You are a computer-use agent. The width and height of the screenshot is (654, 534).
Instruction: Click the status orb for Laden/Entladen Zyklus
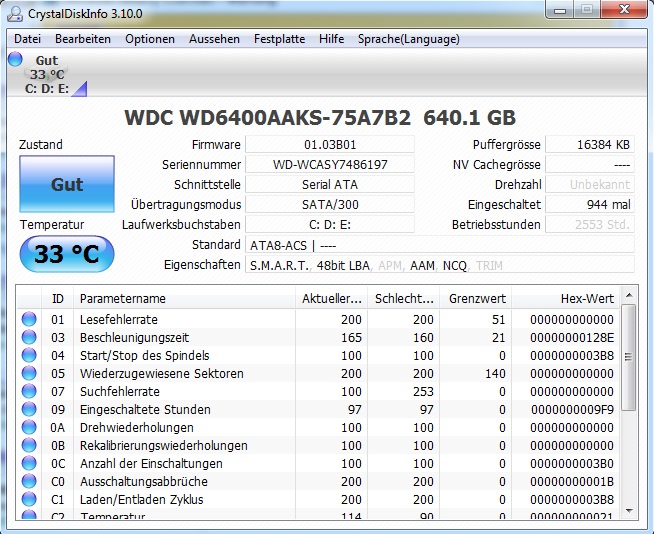29,499
